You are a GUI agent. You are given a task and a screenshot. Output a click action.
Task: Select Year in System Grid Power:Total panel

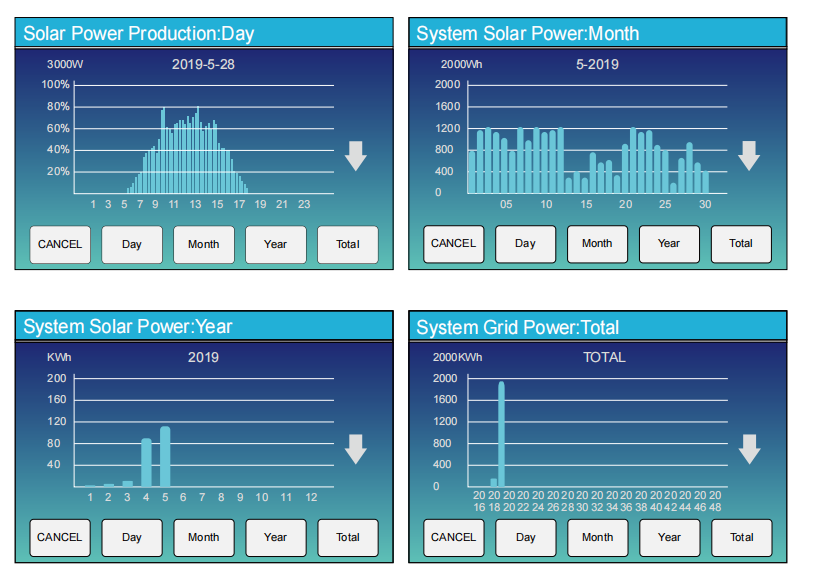[670, 537]
